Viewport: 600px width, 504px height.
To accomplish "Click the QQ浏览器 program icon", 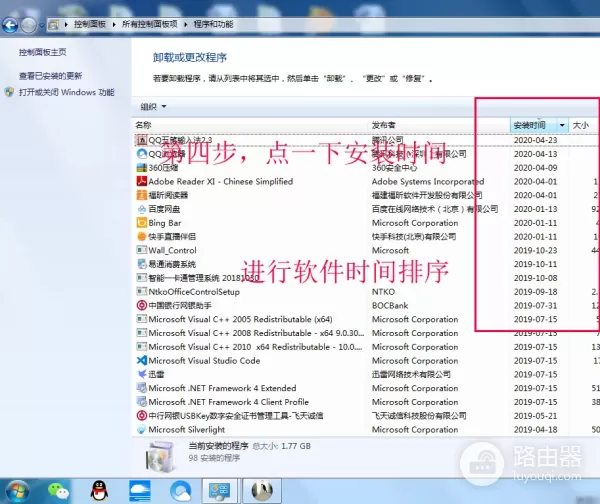I will coord(142,154).
